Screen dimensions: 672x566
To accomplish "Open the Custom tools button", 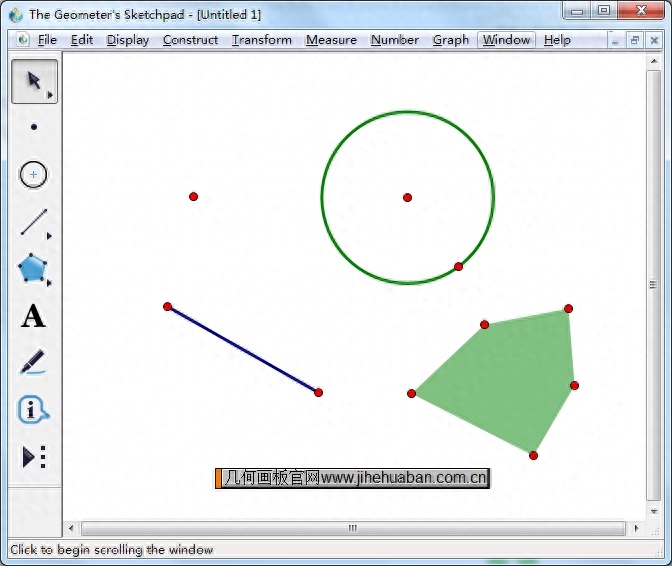I will pyautogui.click(x=34, y=457).
